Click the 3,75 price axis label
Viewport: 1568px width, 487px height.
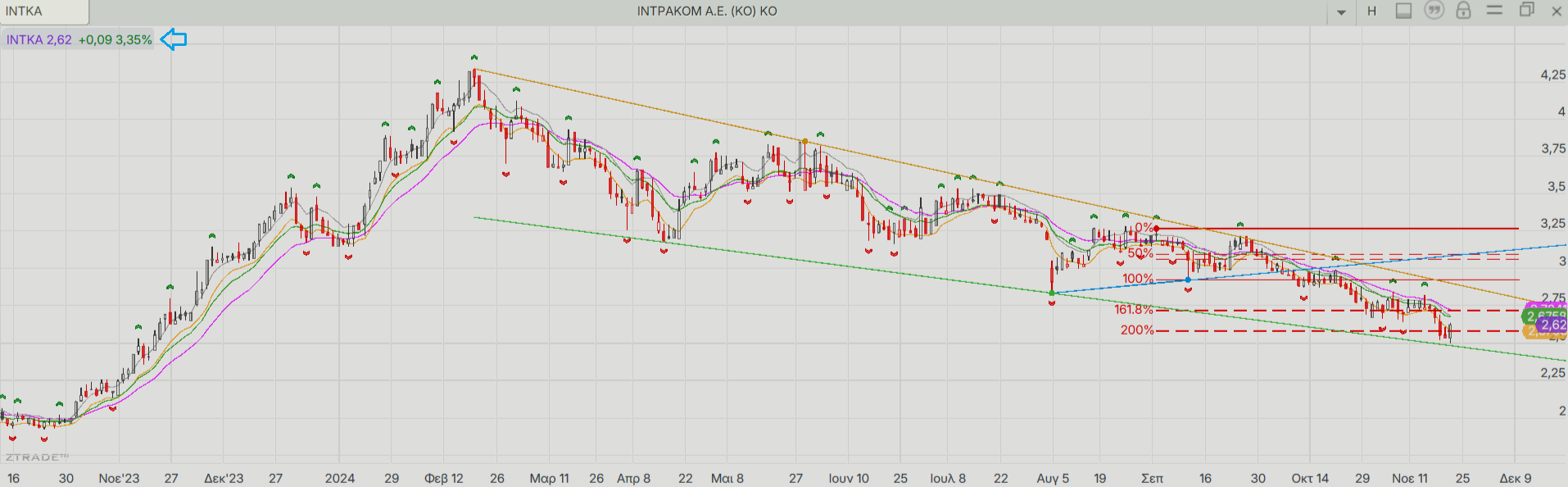tap(1552, 149)
